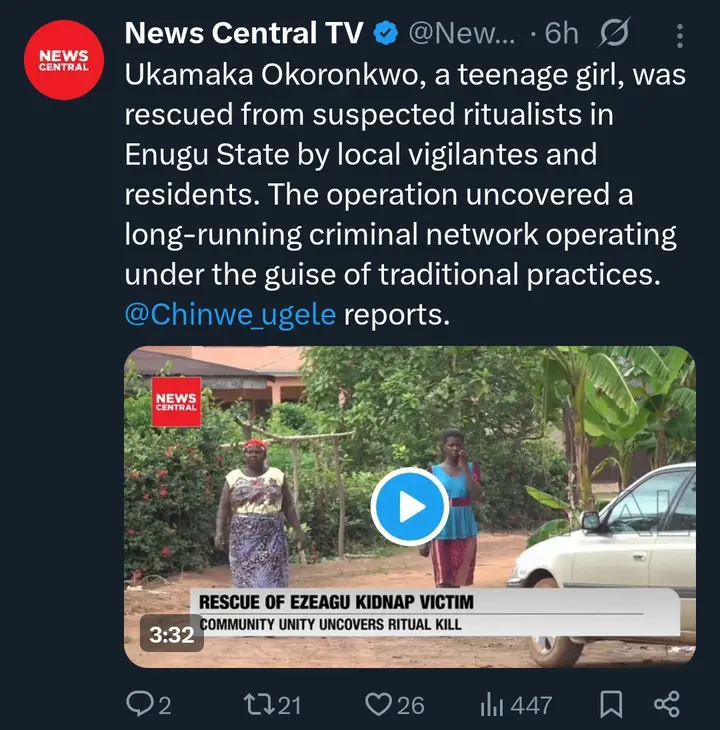Click the News Central TV account name

(244, 33)
